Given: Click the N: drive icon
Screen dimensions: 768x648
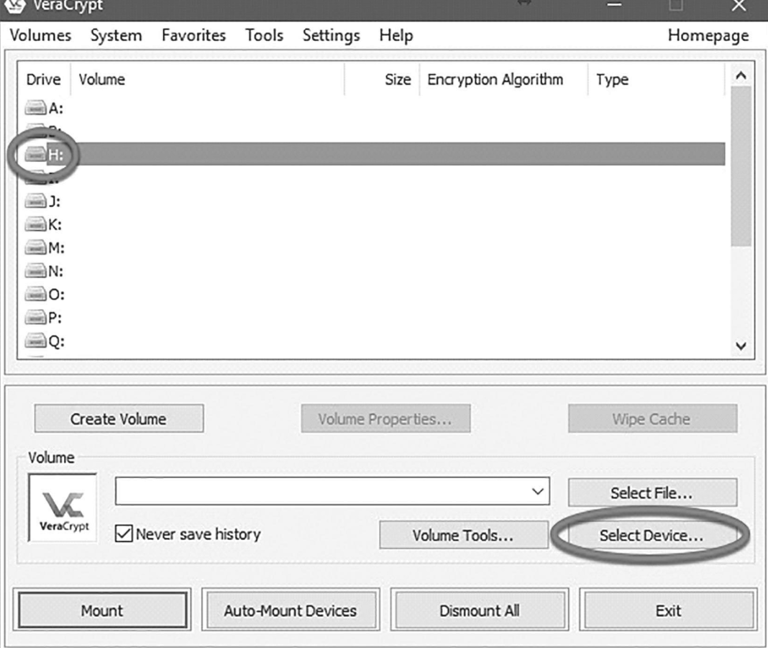Looking at the screenshot, I should [35, 271].
